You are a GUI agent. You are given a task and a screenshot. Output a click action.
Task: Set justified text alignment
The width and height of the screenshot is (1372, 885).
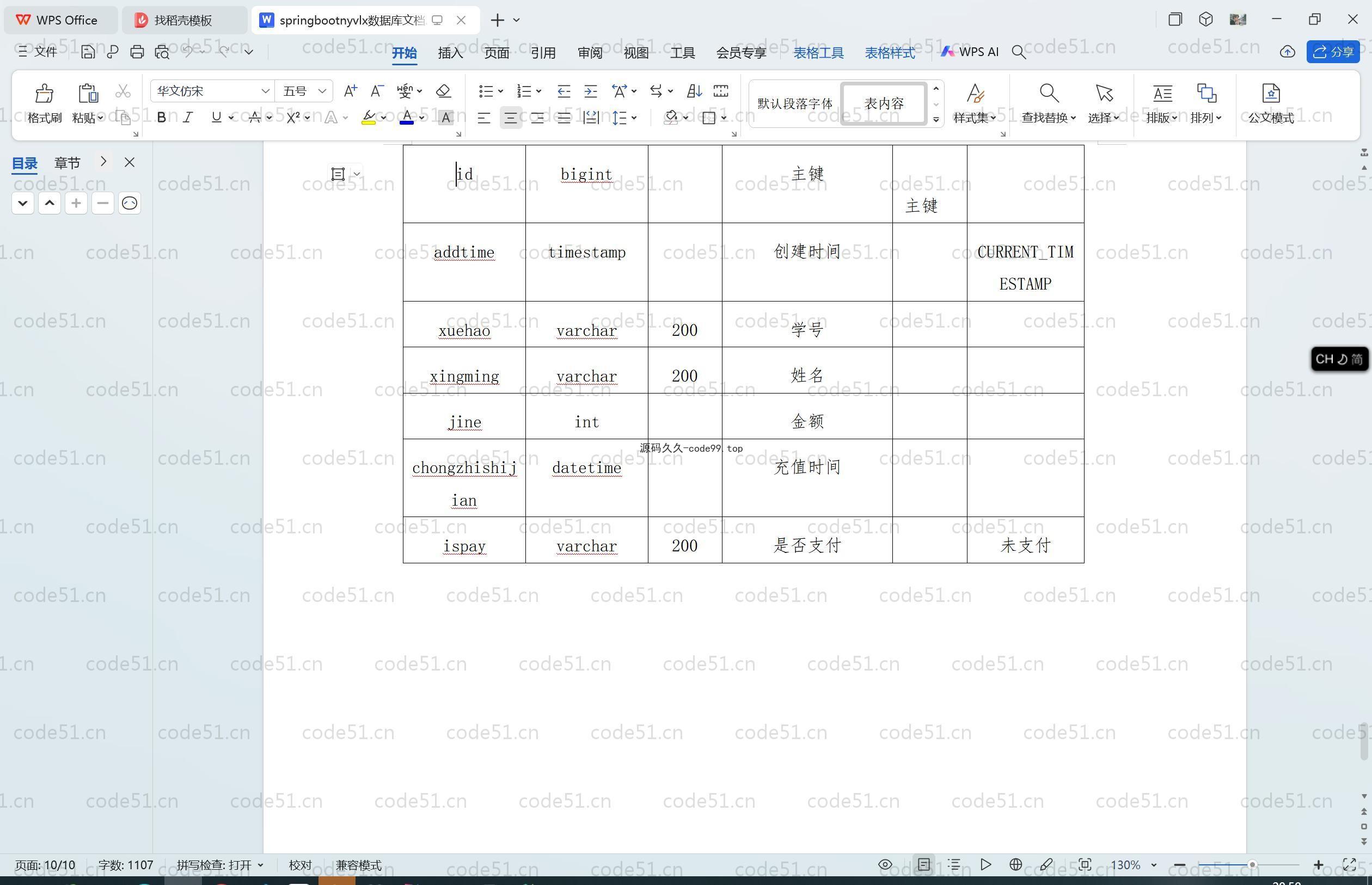564,118
